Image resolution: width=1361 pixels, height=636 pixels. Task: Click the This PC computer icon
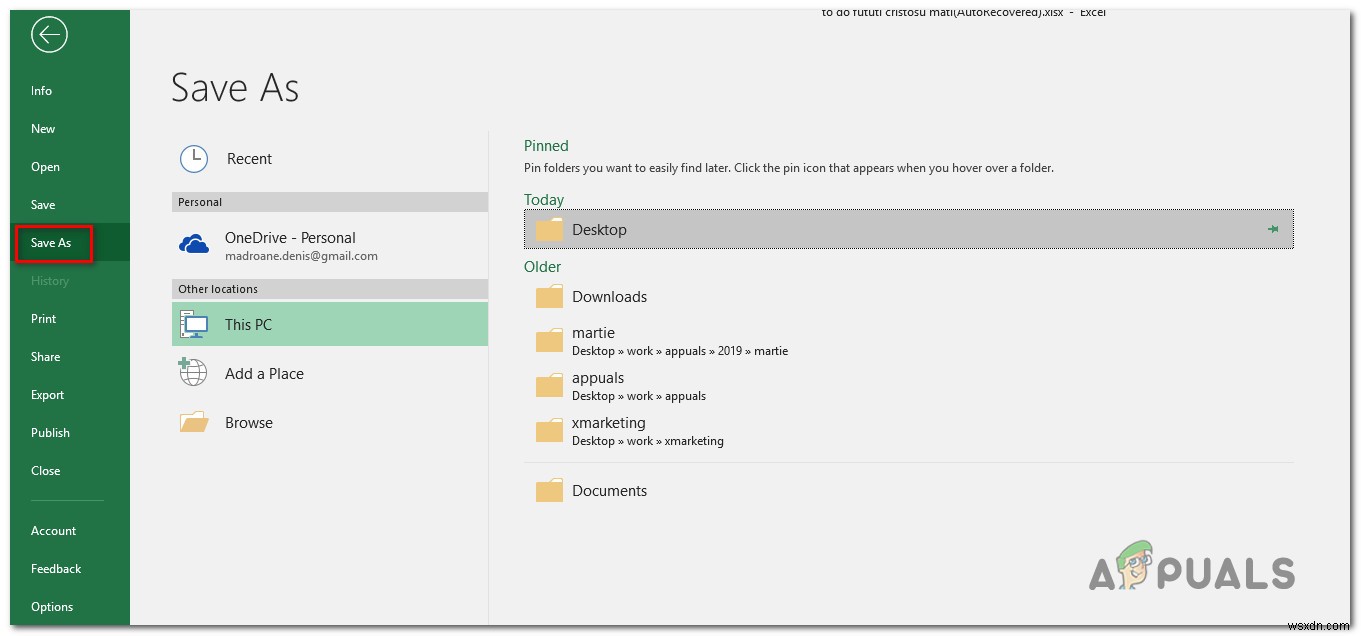click(194, 324)
